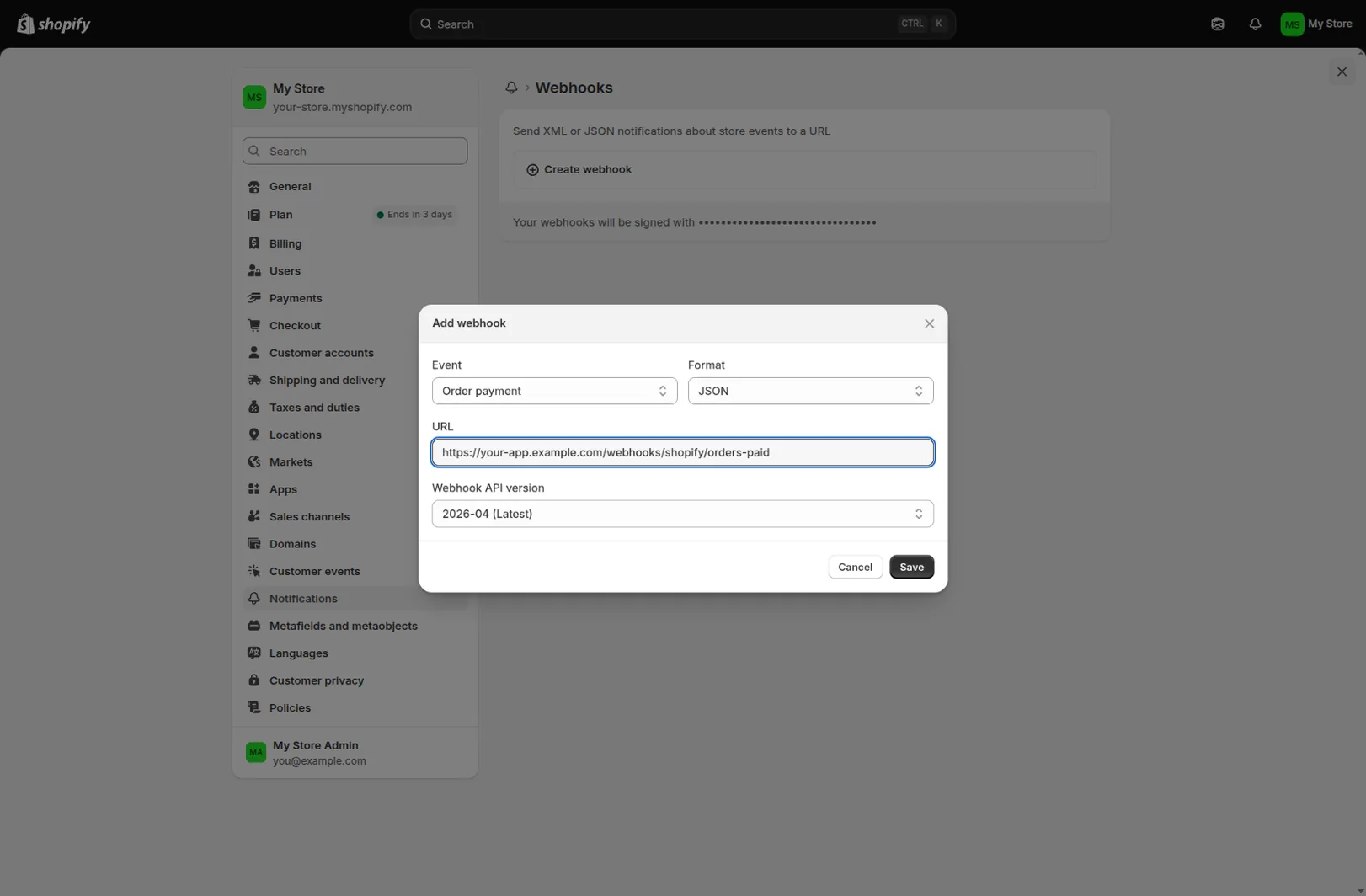
Task: Click the Markets globe icon
Action: coord(253,462)
